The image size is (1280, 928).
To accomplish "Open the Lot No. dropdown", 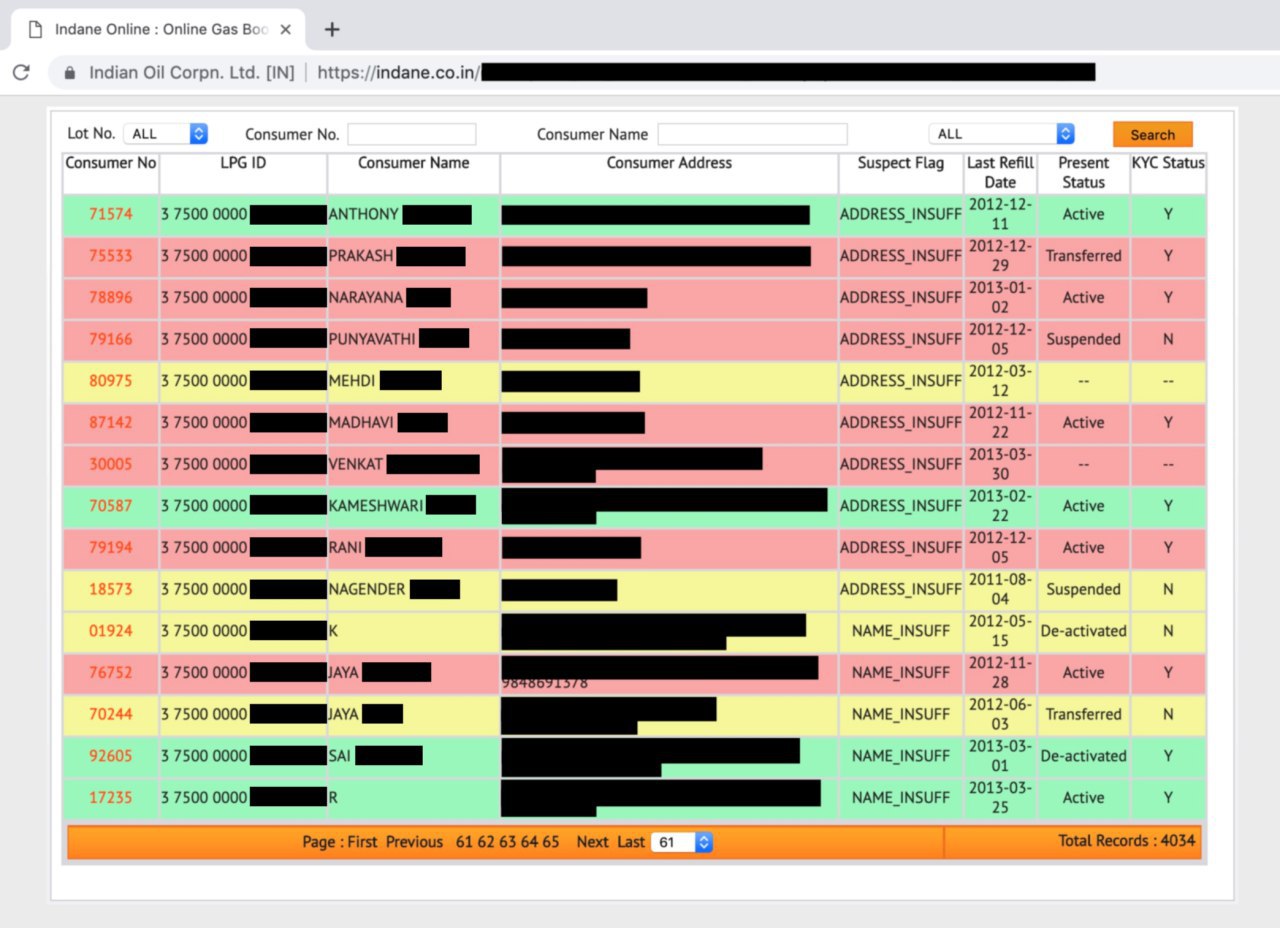I will click(x=165, y=134).
